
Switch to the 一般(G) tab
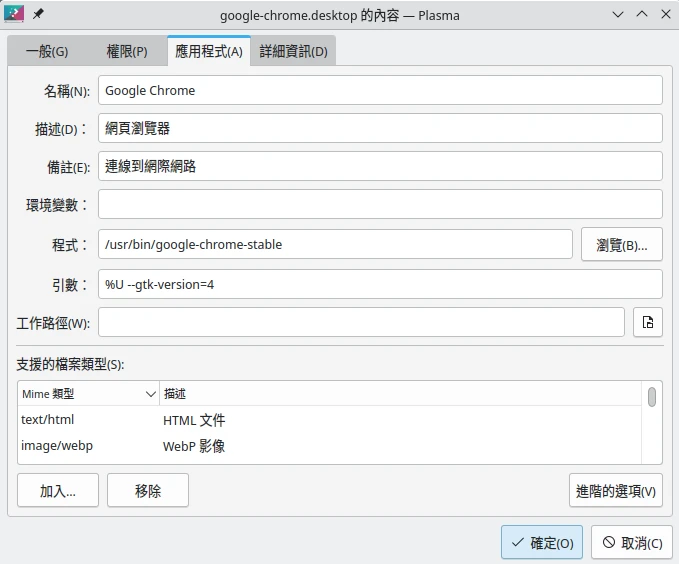click(47, 52)
